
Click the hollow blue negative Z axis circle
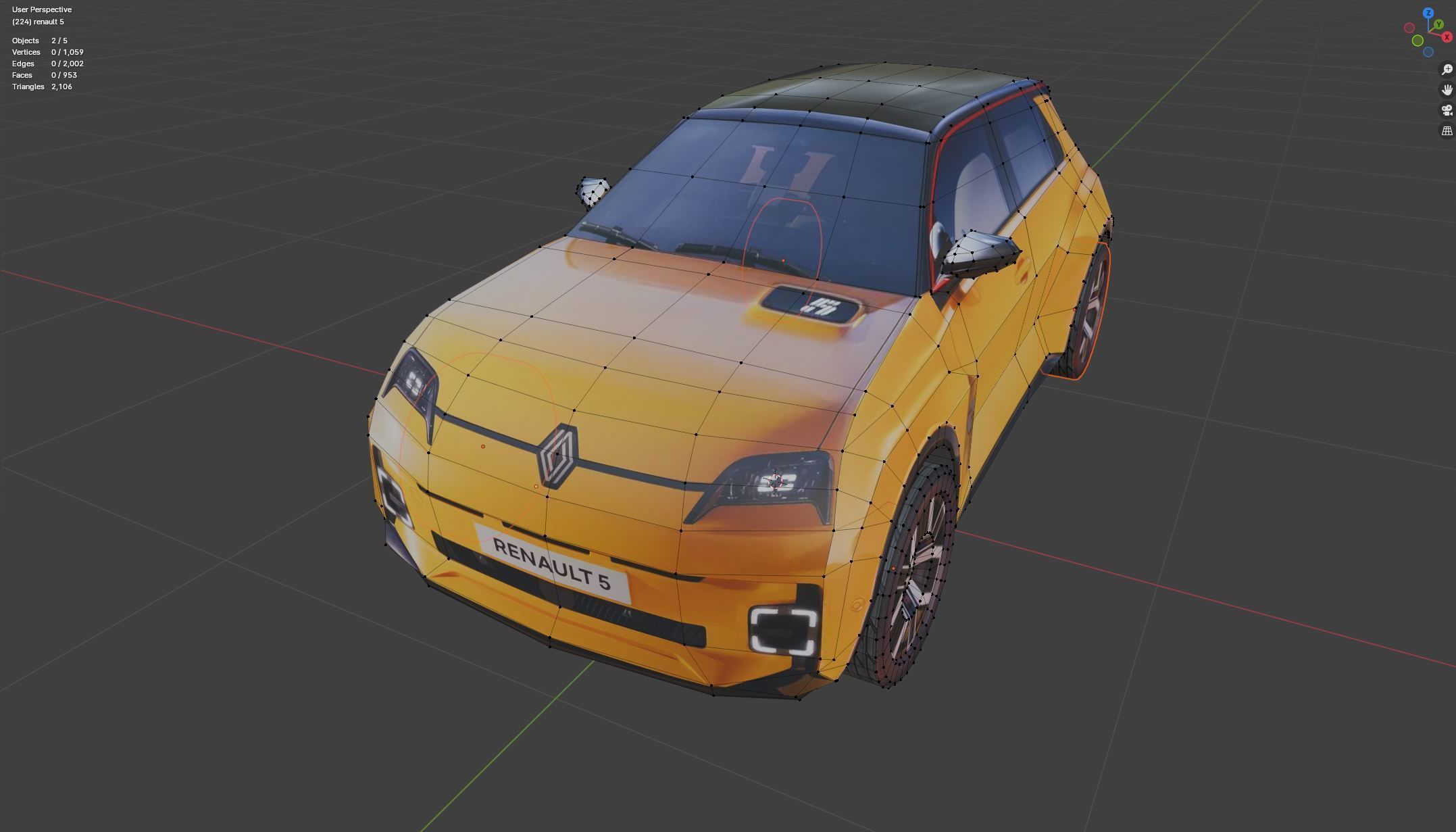pos(1428,52)
